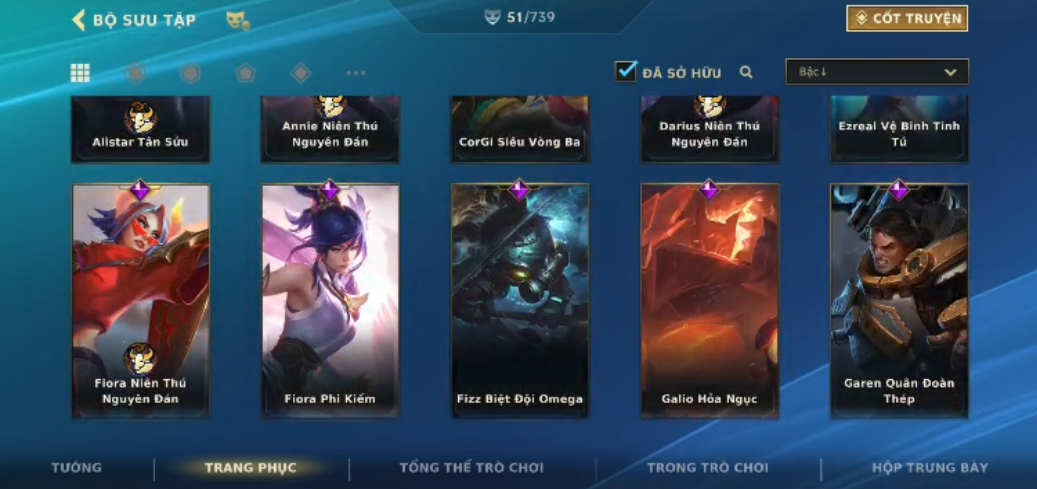The image size is (1037, 489).
Task: Switch to the Tướng tab
Action: [x=77, y=468]
